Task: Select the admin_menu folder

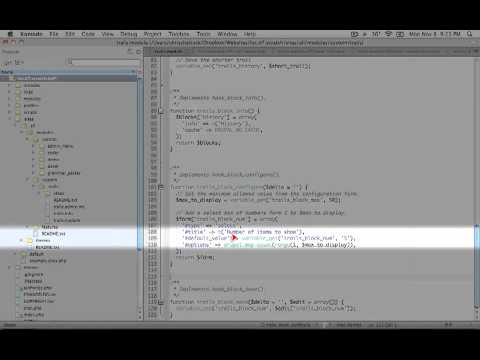Action: [x=60, y=146]
